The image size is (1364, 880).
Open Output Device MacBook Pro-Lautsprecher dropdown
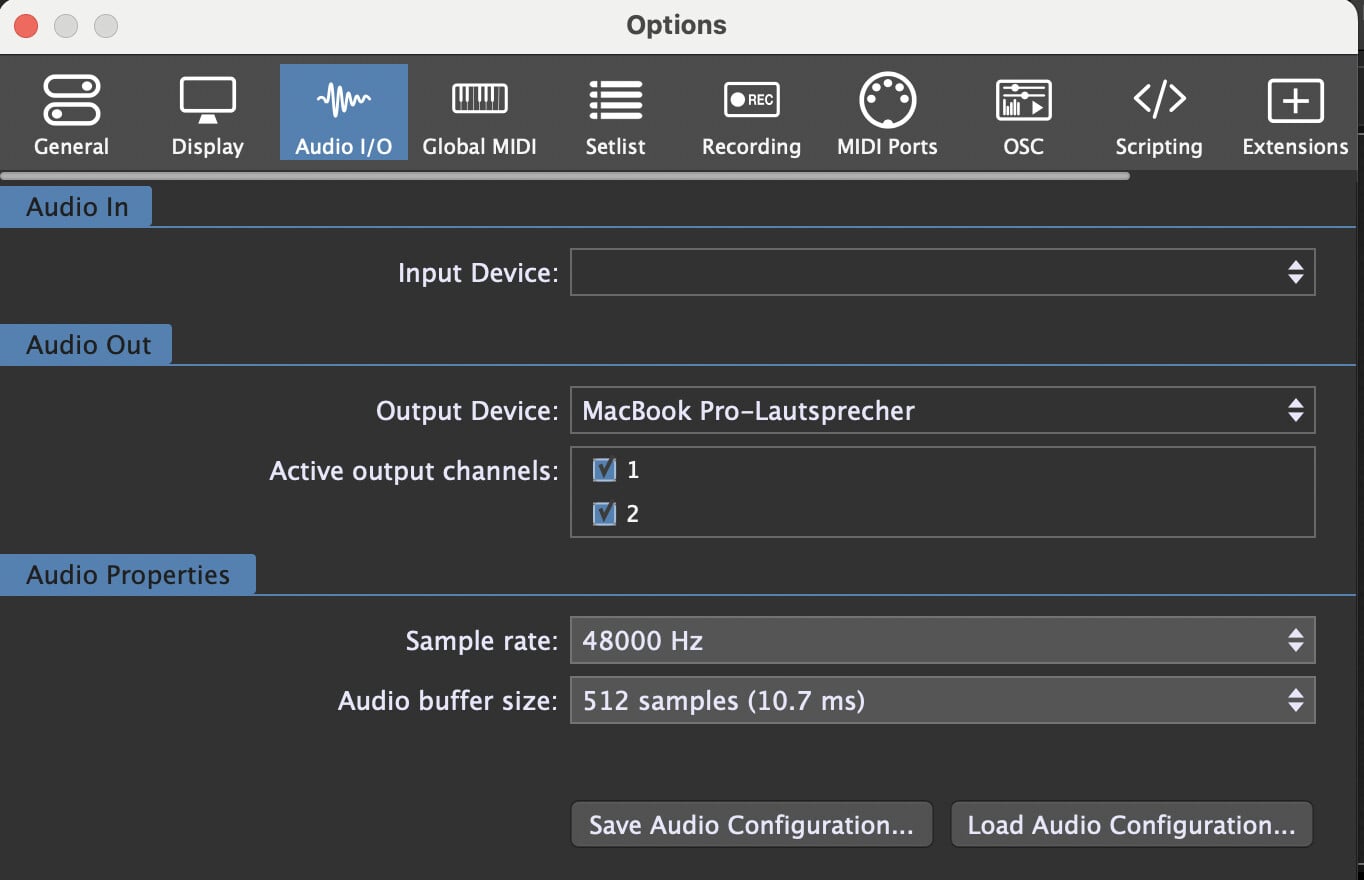[942, 411]
